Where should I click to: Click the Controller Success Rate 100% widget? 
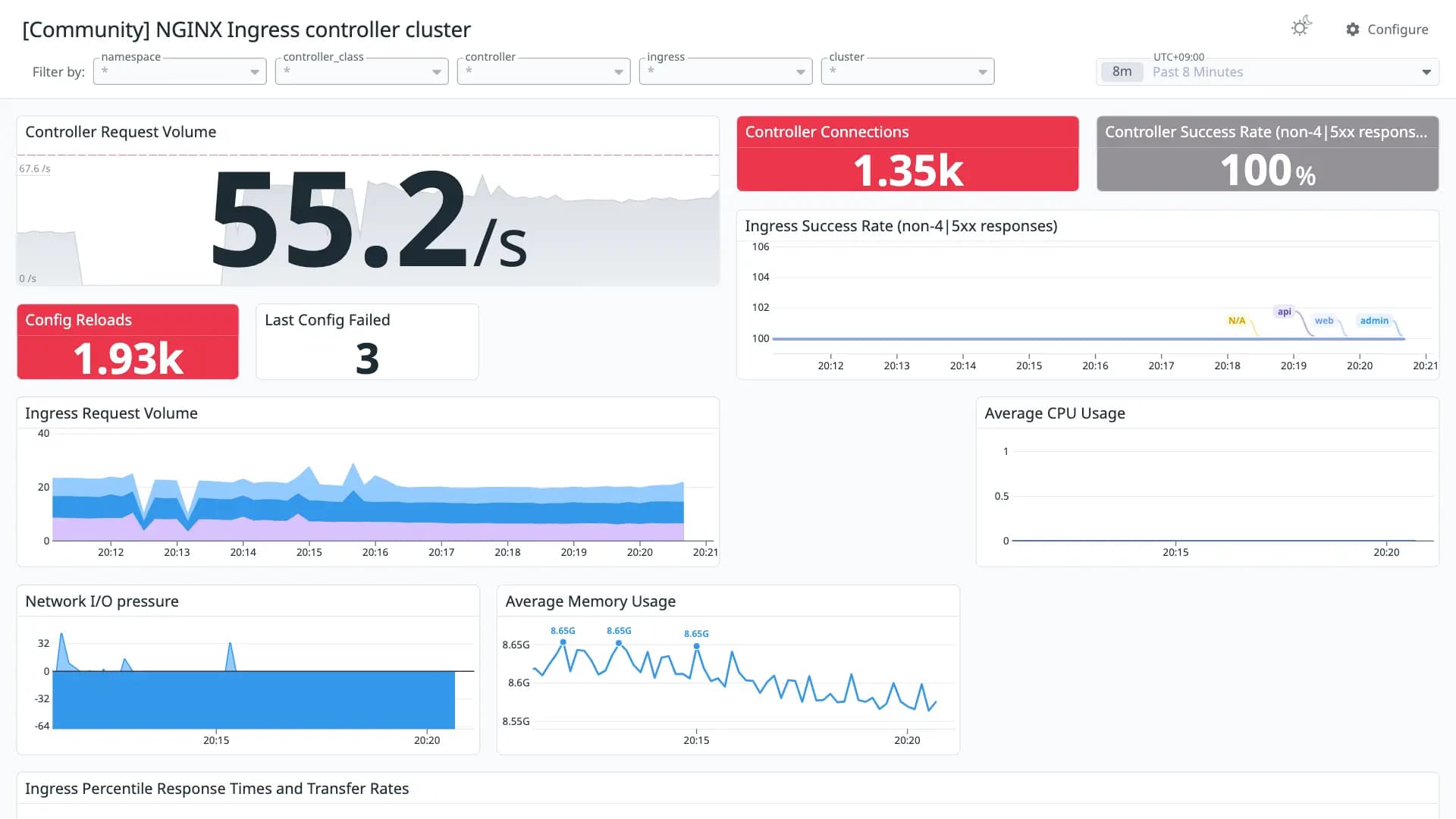click(1267, 154)
